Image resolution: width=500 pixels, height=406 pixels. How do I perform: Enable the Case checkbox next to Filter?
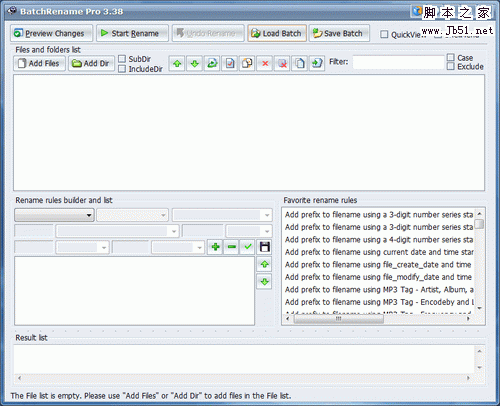(451, 57)
